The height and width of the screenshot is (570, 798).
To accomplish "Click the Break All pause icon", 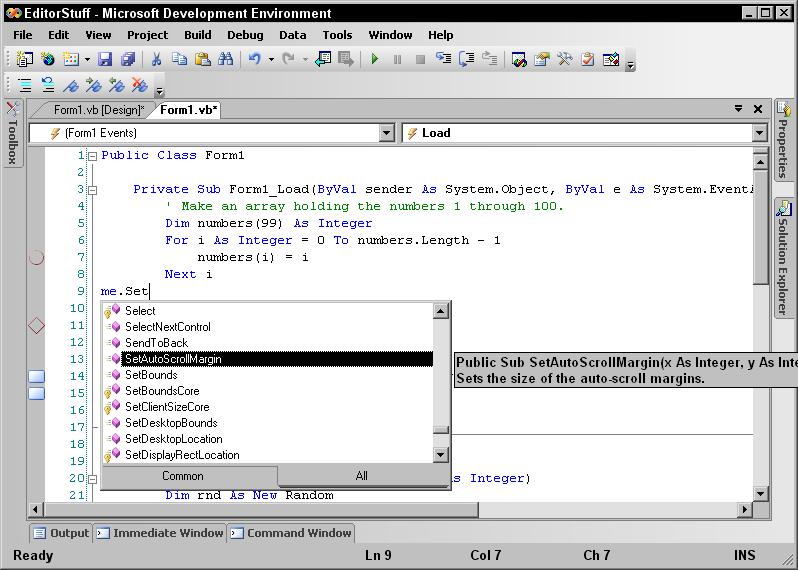I will [397, 60].
